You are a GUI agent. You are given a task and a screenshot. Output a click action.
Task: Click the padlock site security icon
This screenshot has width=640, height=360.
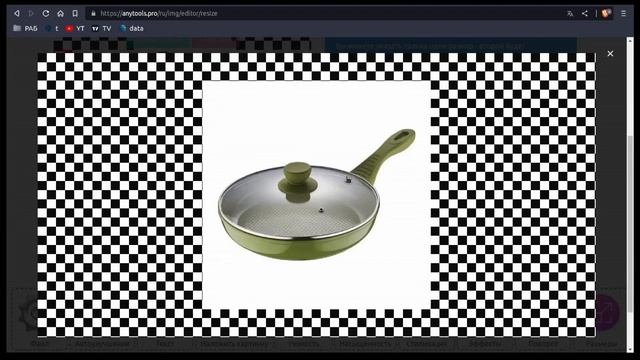(x=93, y=13)
